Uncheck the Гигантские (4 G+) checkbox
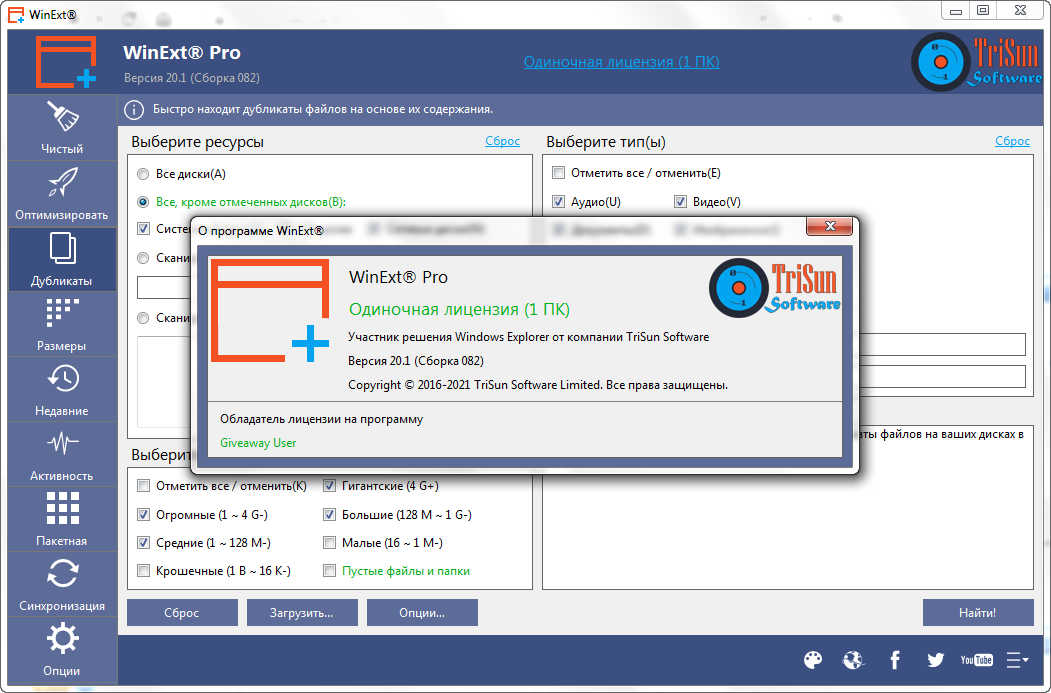Screen dimensions: 1051x693 [x=329, y=486]
